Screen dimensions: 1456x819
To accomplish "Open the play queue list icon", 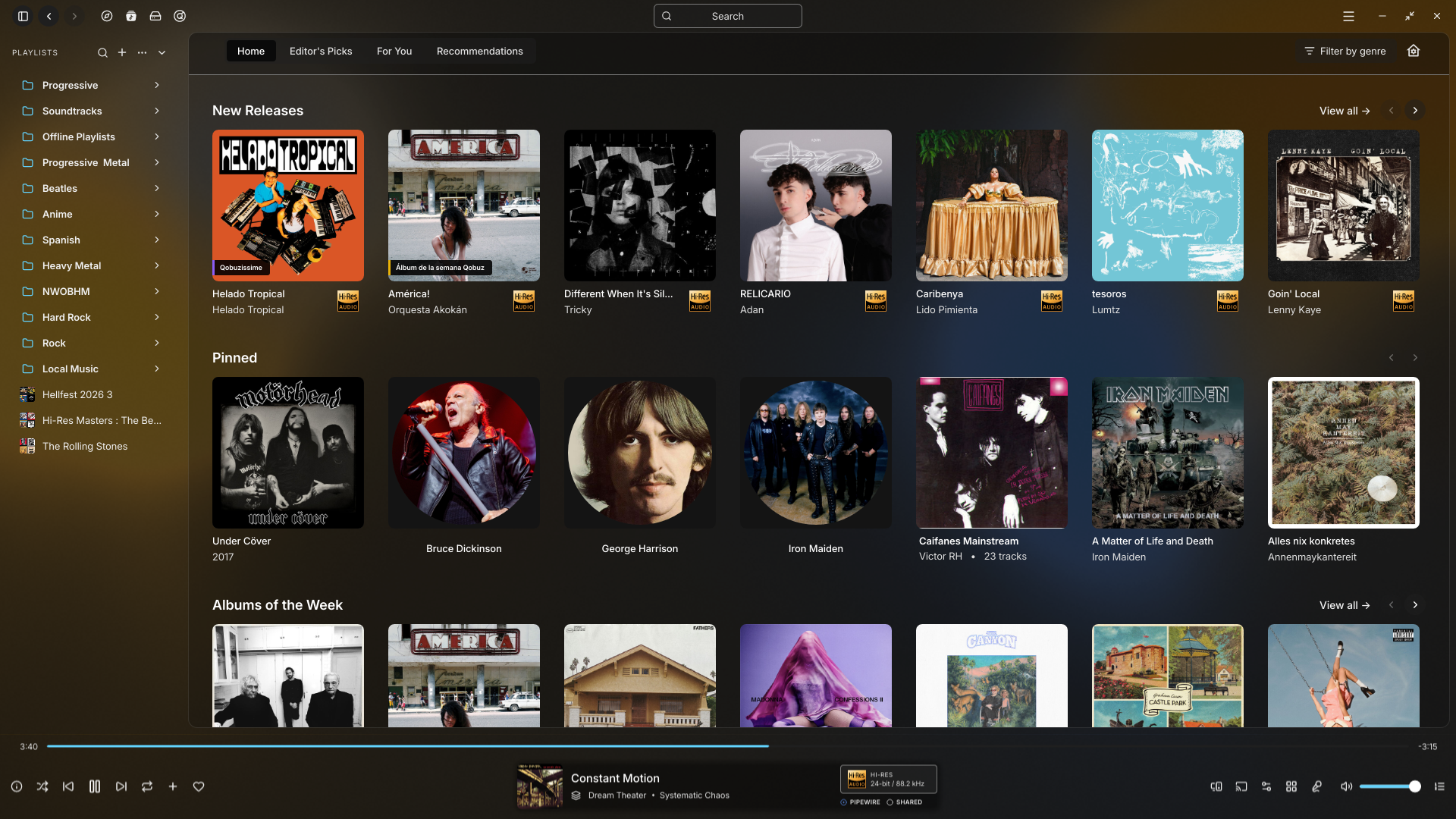I will [1439, 786].
